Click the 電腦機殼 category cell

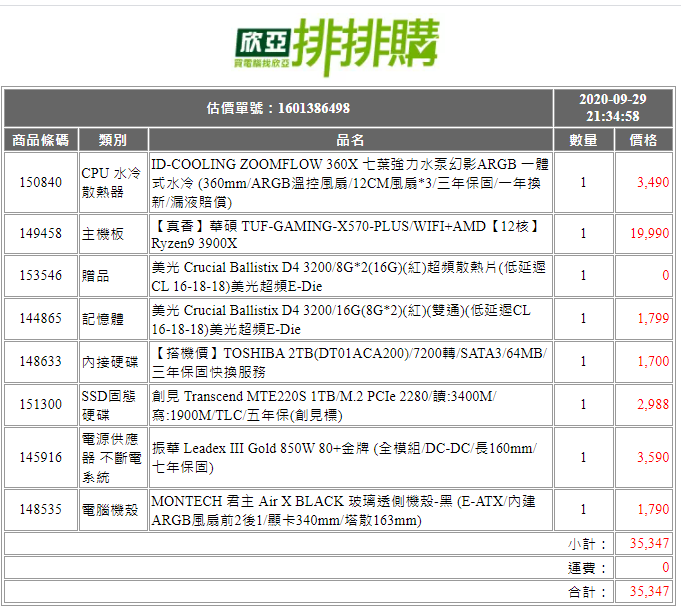click(113, 510)
